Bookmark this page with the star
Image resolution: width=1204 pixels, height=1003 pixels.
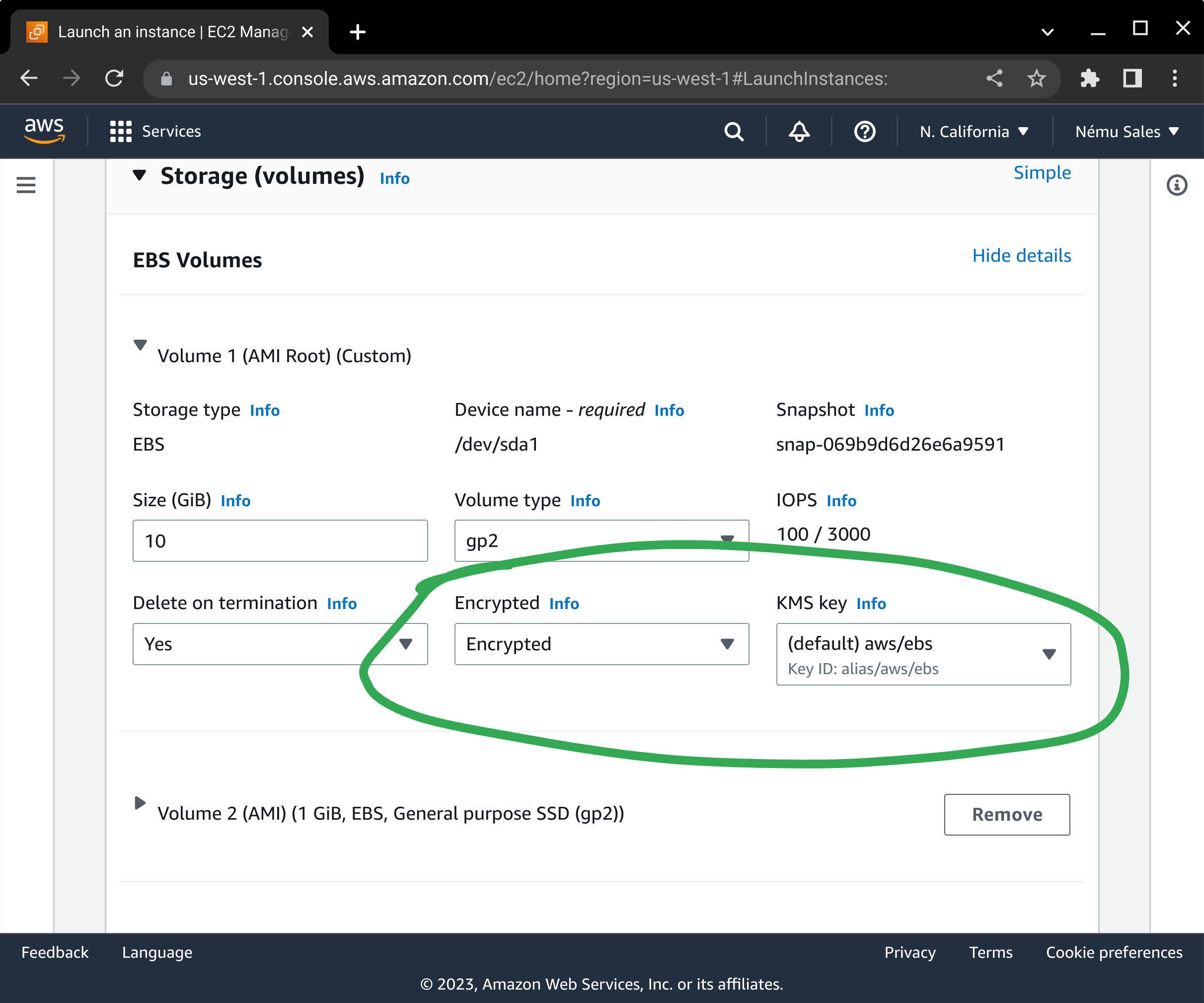click(1036, 78)
